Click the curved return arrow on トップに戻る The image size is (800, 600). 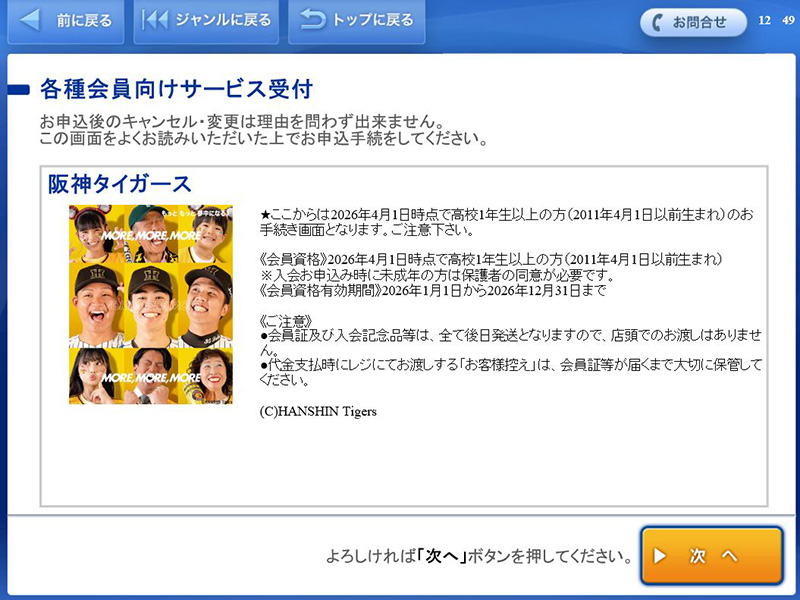[x=313, y=20]
